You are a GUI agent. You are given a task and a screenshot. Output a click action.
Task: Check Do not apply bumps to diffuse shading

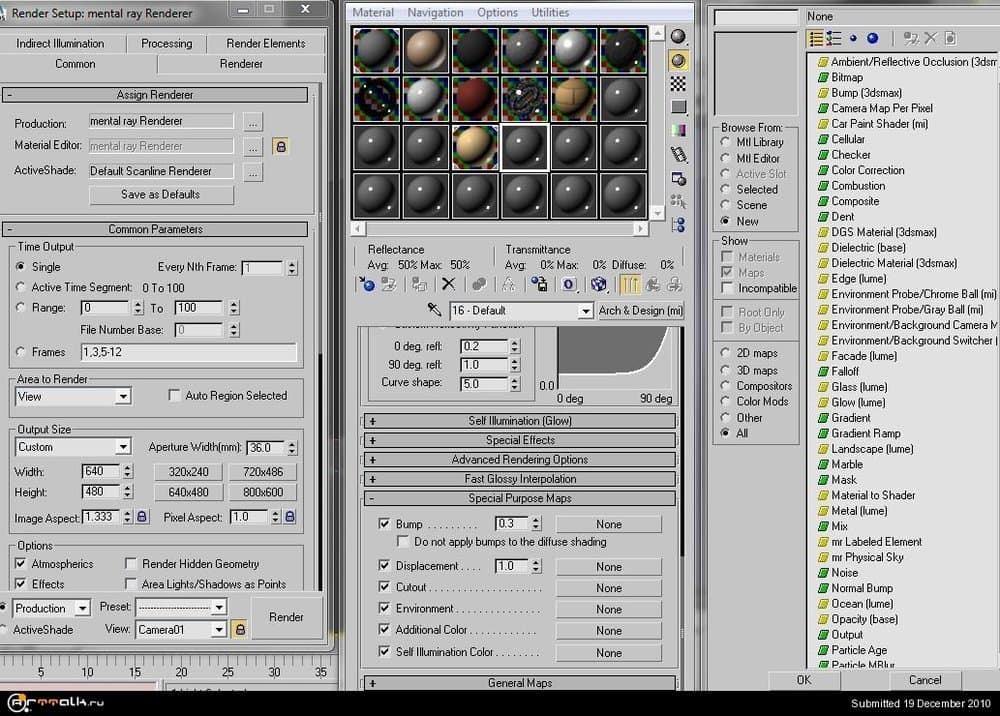(402, 541)
